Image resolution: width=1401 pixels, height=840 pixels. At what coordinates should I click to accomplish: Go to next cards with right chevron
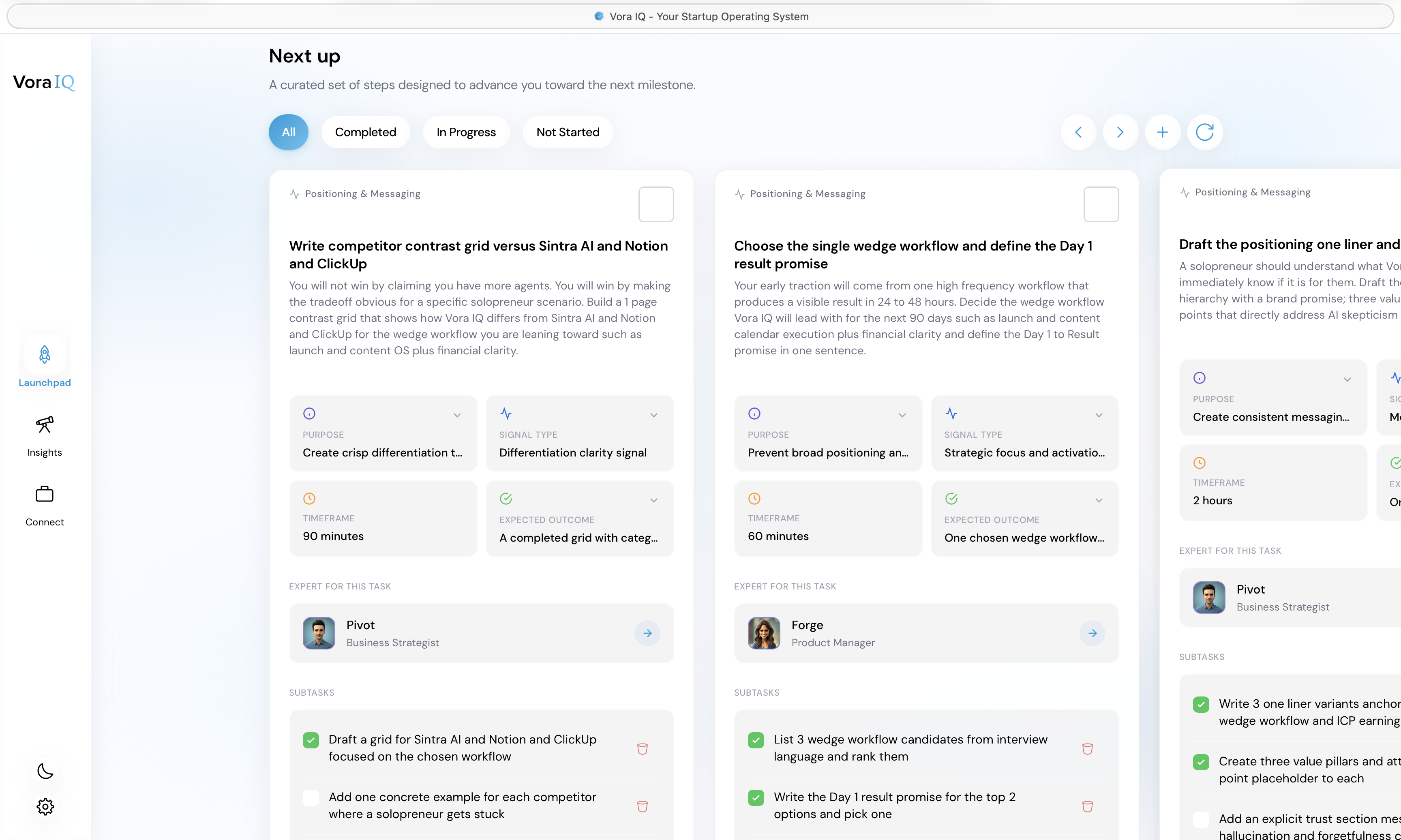[x=1120, y=133]
